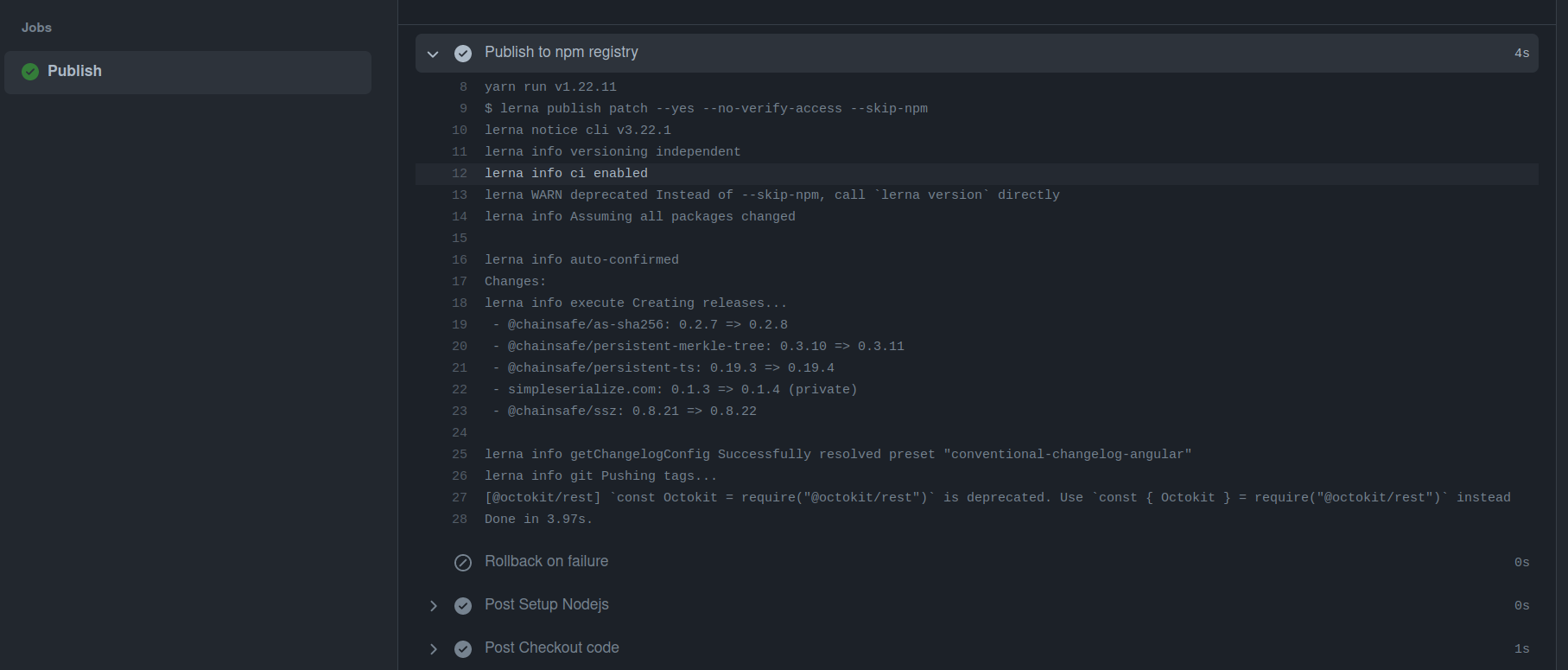Click the check icon for Post Setup Nodejs
The width and height of the screenshot is (1568, 670).
click(x=463, y=606)
